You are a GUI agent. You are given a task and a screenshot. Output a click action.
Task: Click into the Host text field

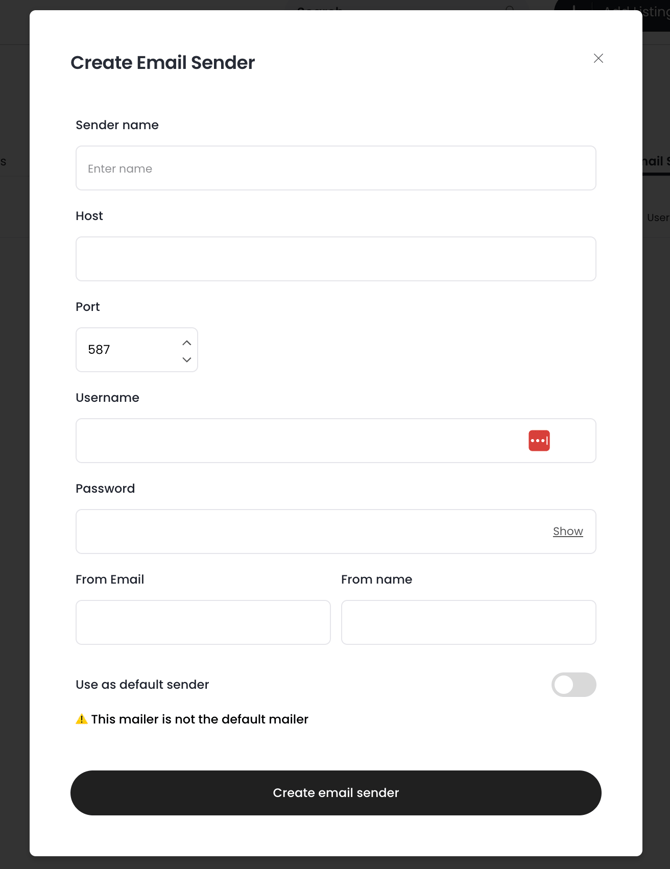tap(335, 259)
